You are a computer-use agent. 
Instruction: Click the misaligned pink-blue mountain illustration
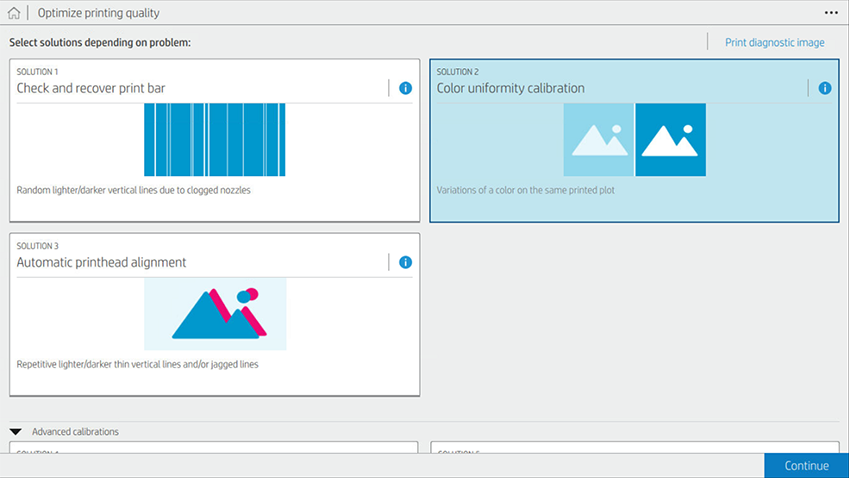click(215, 313)
